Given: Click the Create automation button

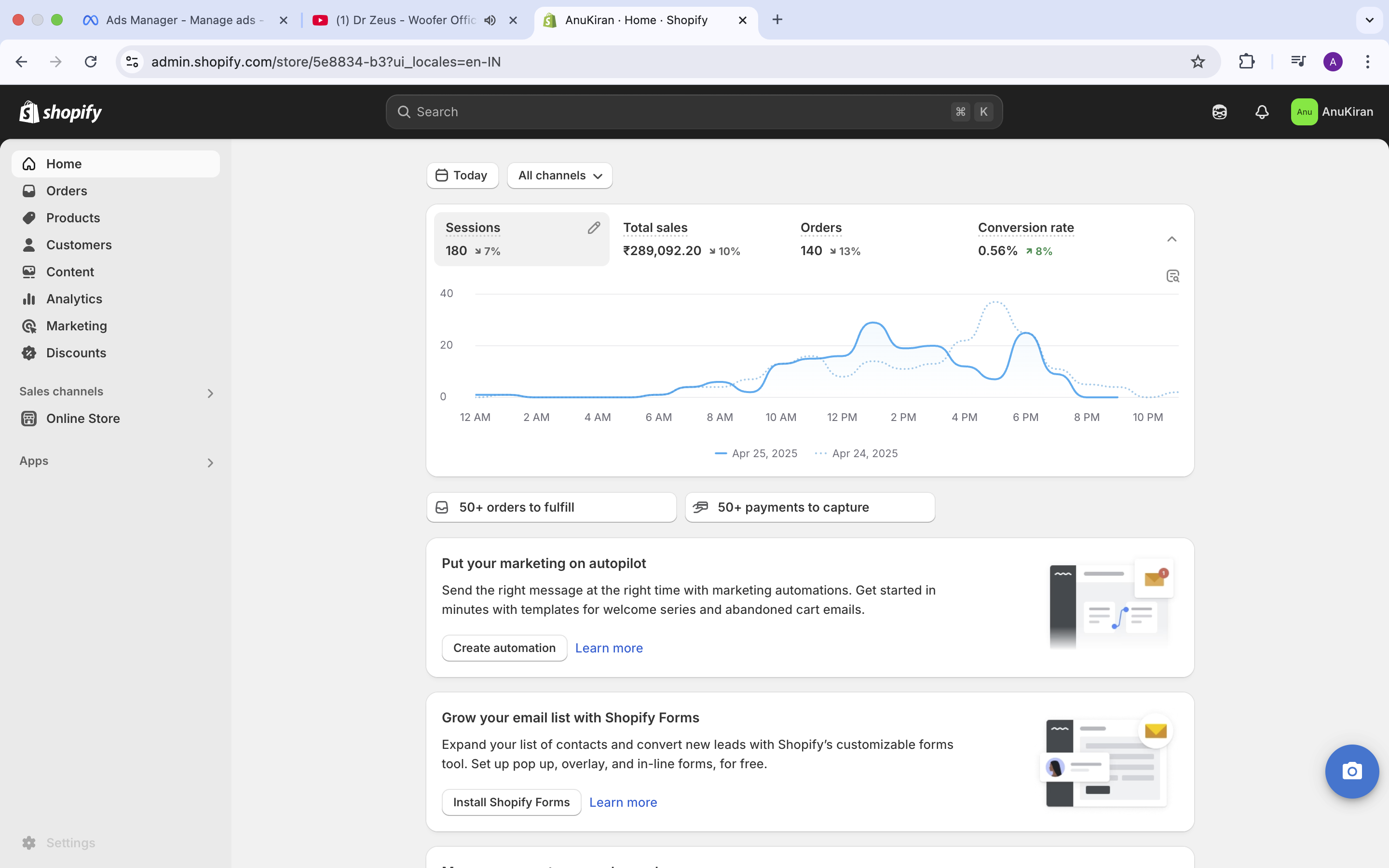Looking at the screenshot, I should [x=504, y=648].
